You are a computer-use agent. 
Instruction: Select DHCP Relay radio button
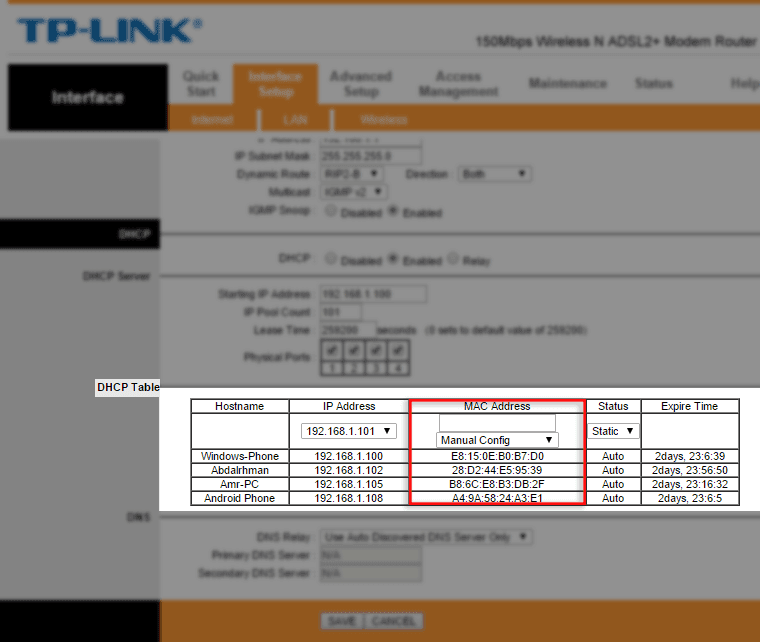click(x=453, y=259)
